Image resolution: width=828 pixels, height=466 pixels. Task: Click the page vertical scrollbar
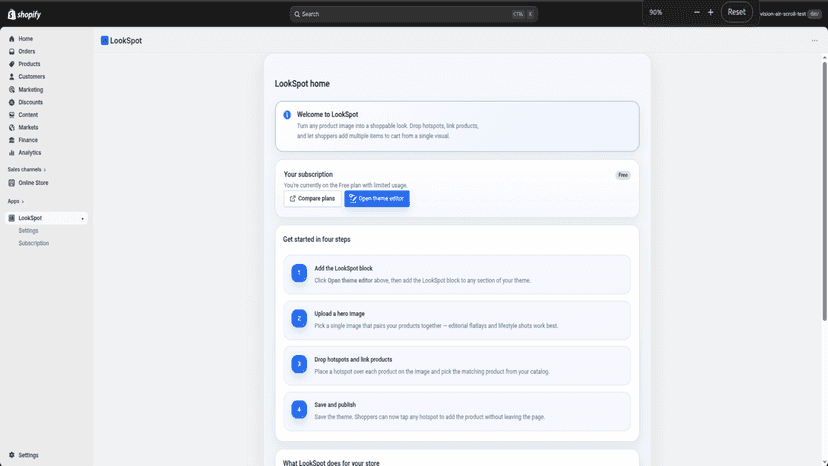tap(824, 191)
